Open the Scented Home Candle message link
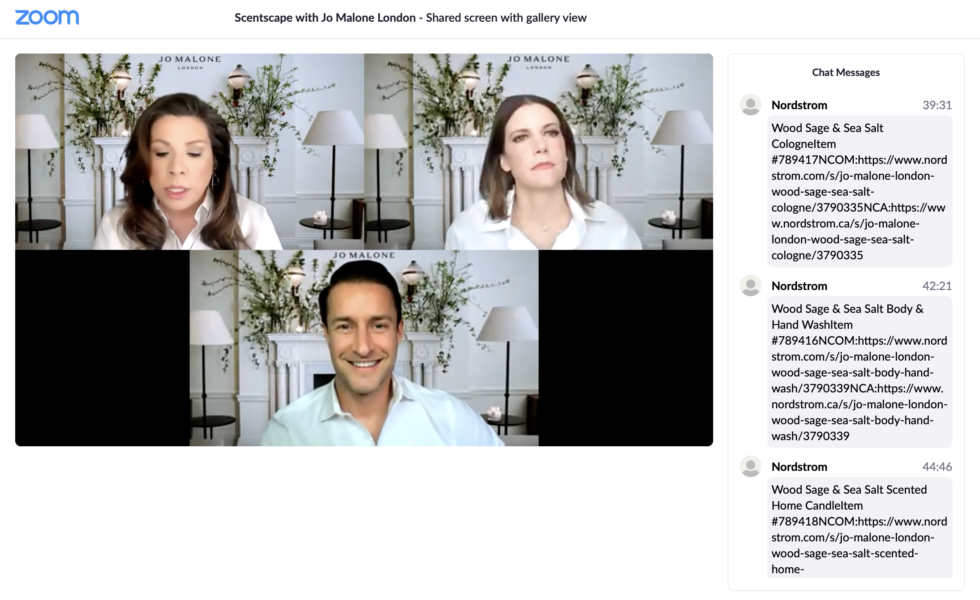 coord(858,537)
